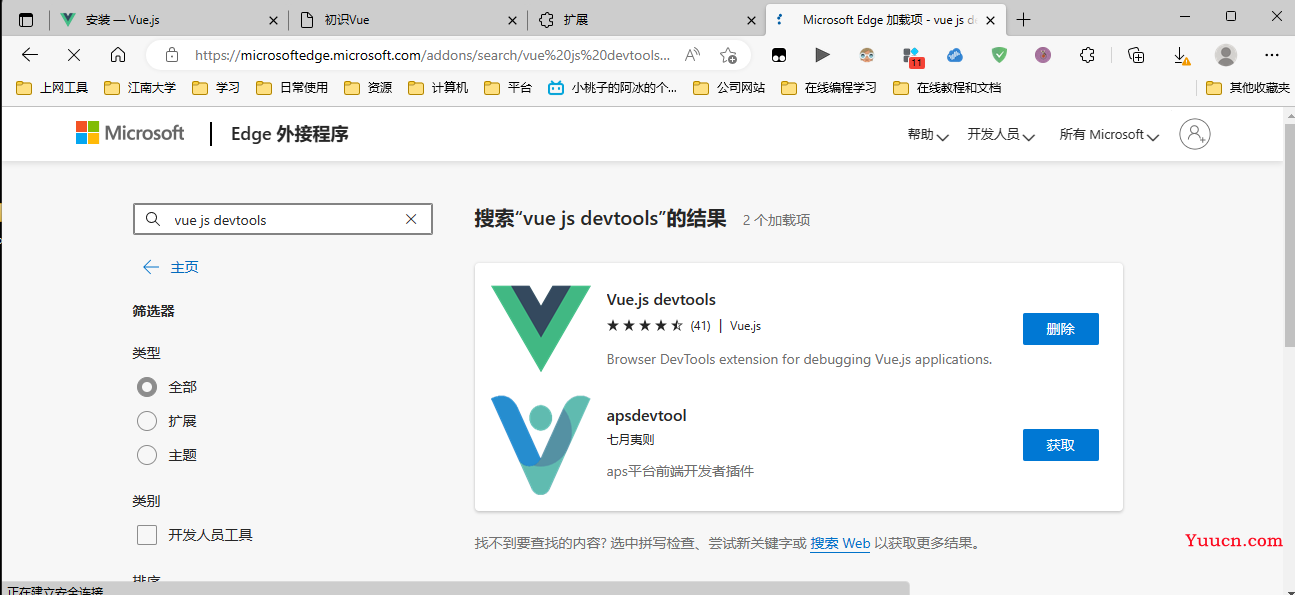This screenshot has height=595, width=1295.
Task: Select the 扩展 type radio button
Action: tap(147, 421)
